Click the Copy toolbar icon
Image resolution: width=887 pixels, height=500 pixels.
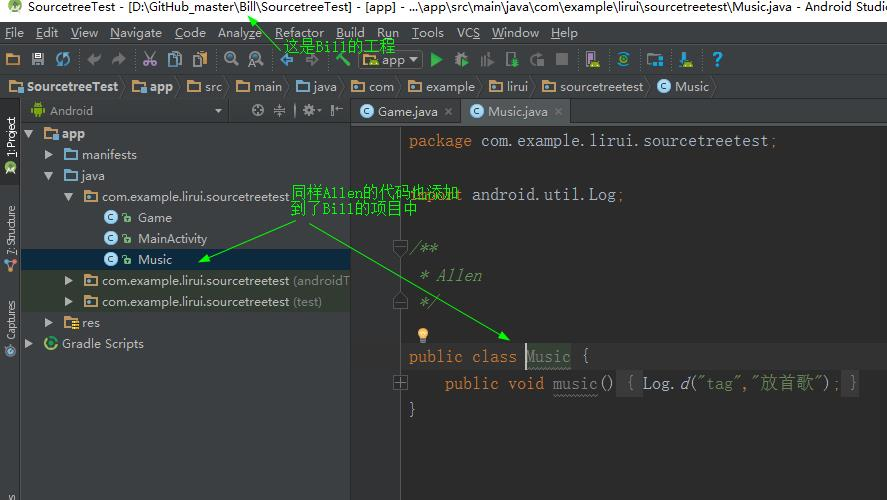(175, 59)
